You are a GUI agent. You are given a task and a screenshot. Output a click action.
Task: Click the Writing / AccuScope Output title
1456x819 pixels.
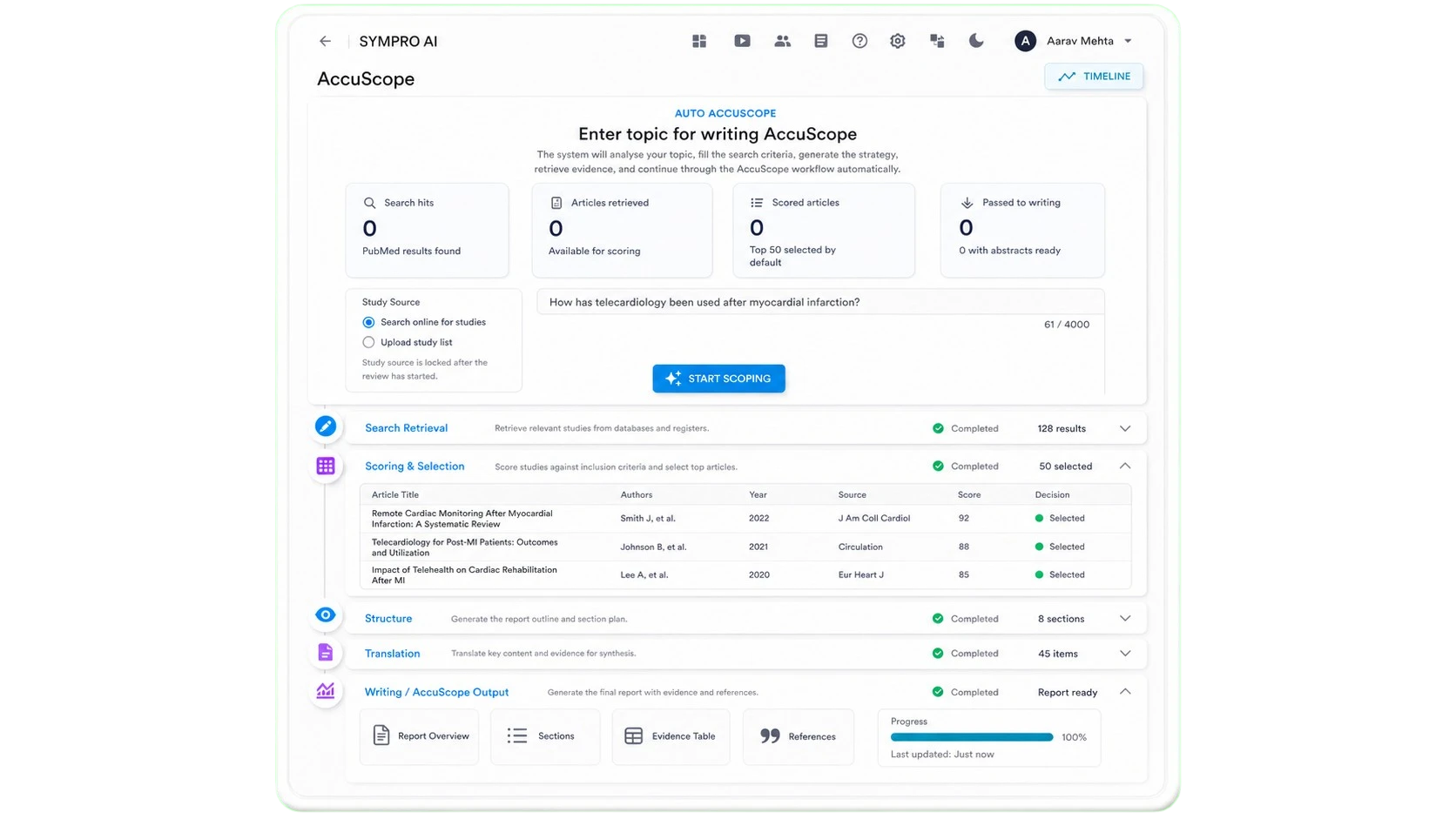436,692
